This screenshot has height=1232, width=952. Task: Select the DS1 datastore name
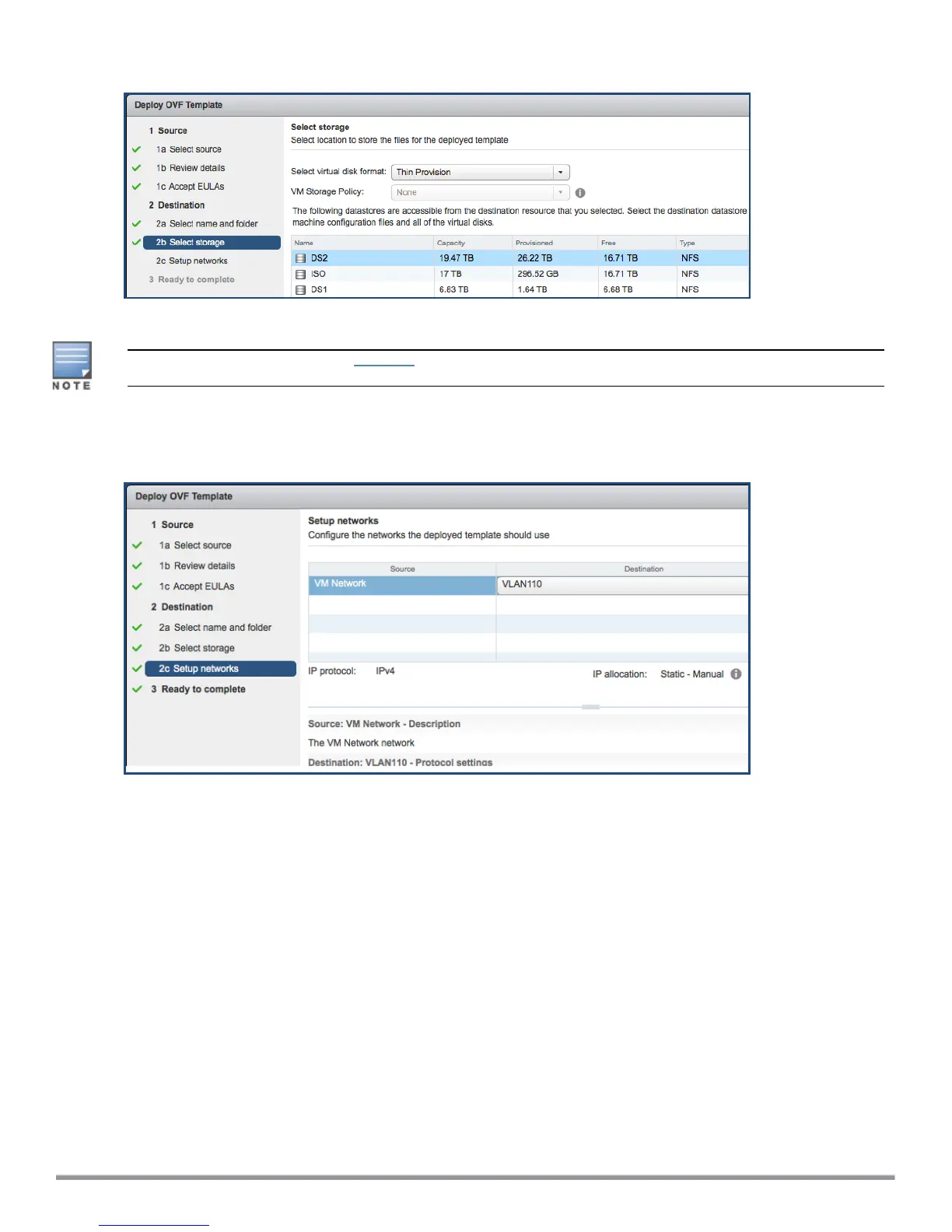[320, 290]
